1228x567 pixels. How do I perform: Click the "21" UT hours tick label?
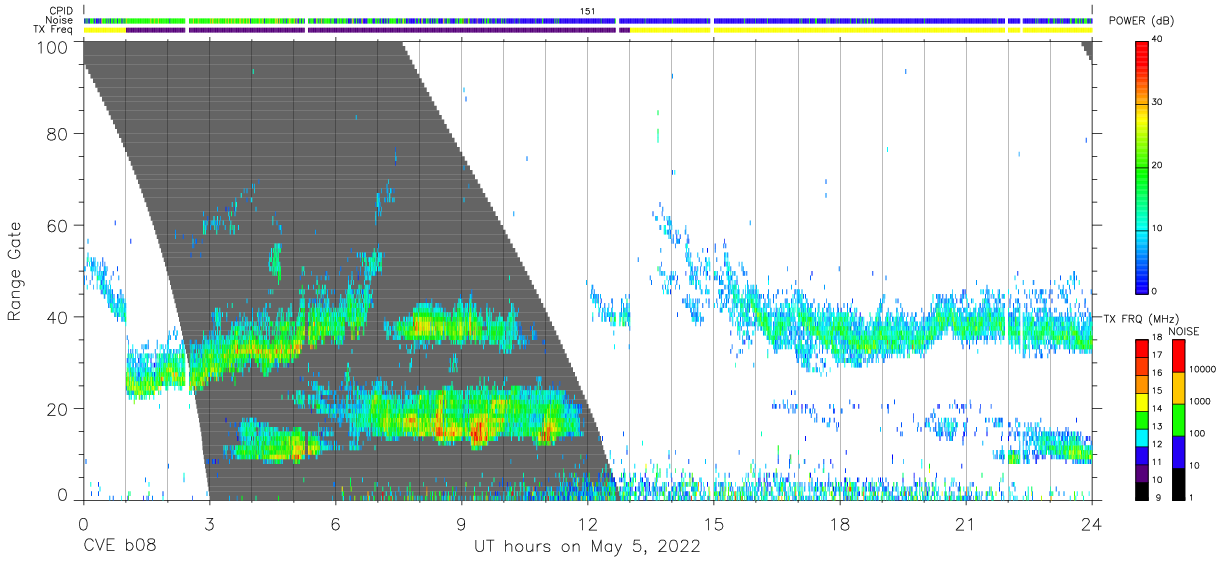click(966, 523)
